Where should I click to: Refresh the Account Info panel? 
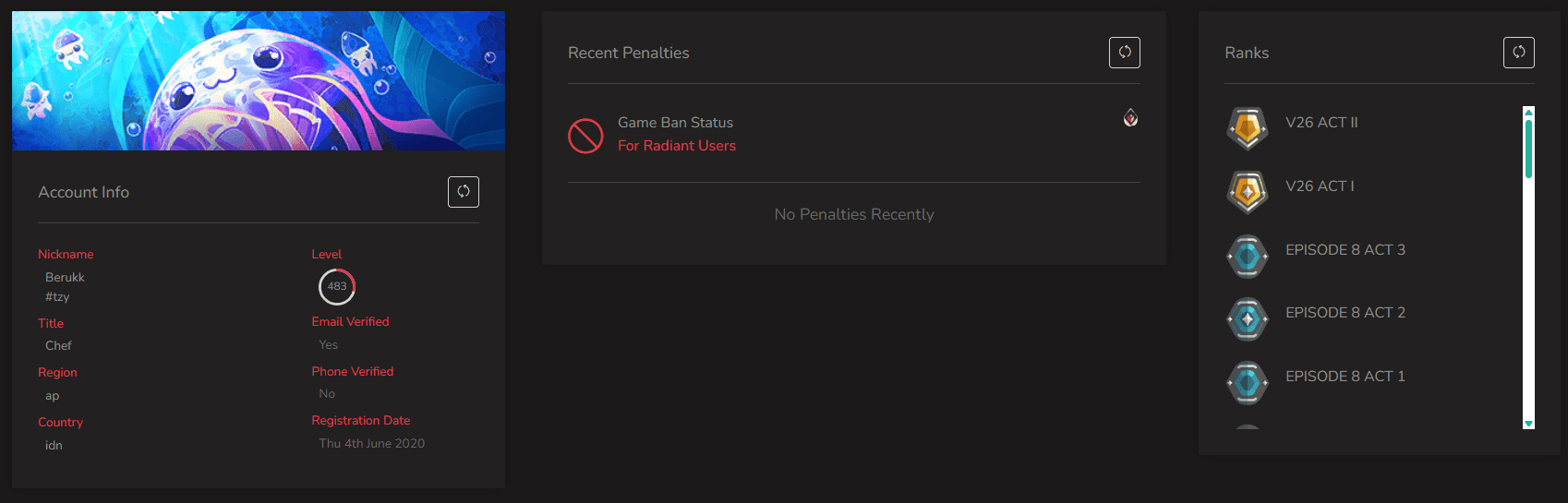tap(464, 192)
